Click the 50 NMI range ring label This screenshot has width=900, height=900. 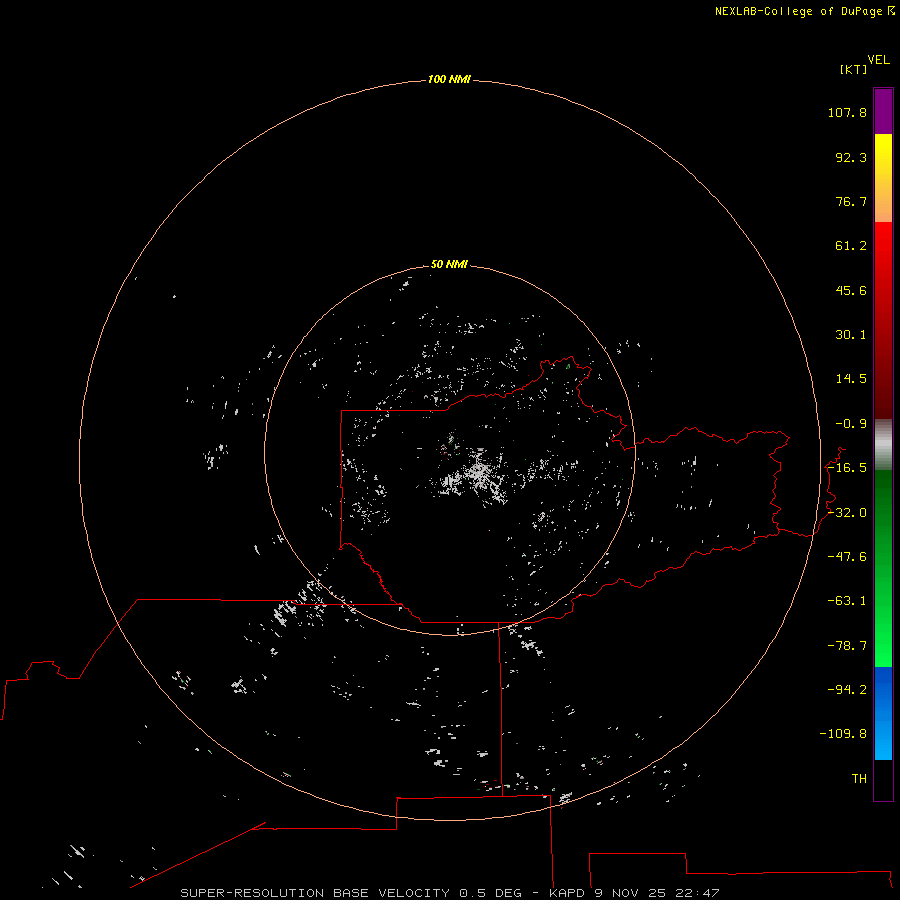coord(449,264)
